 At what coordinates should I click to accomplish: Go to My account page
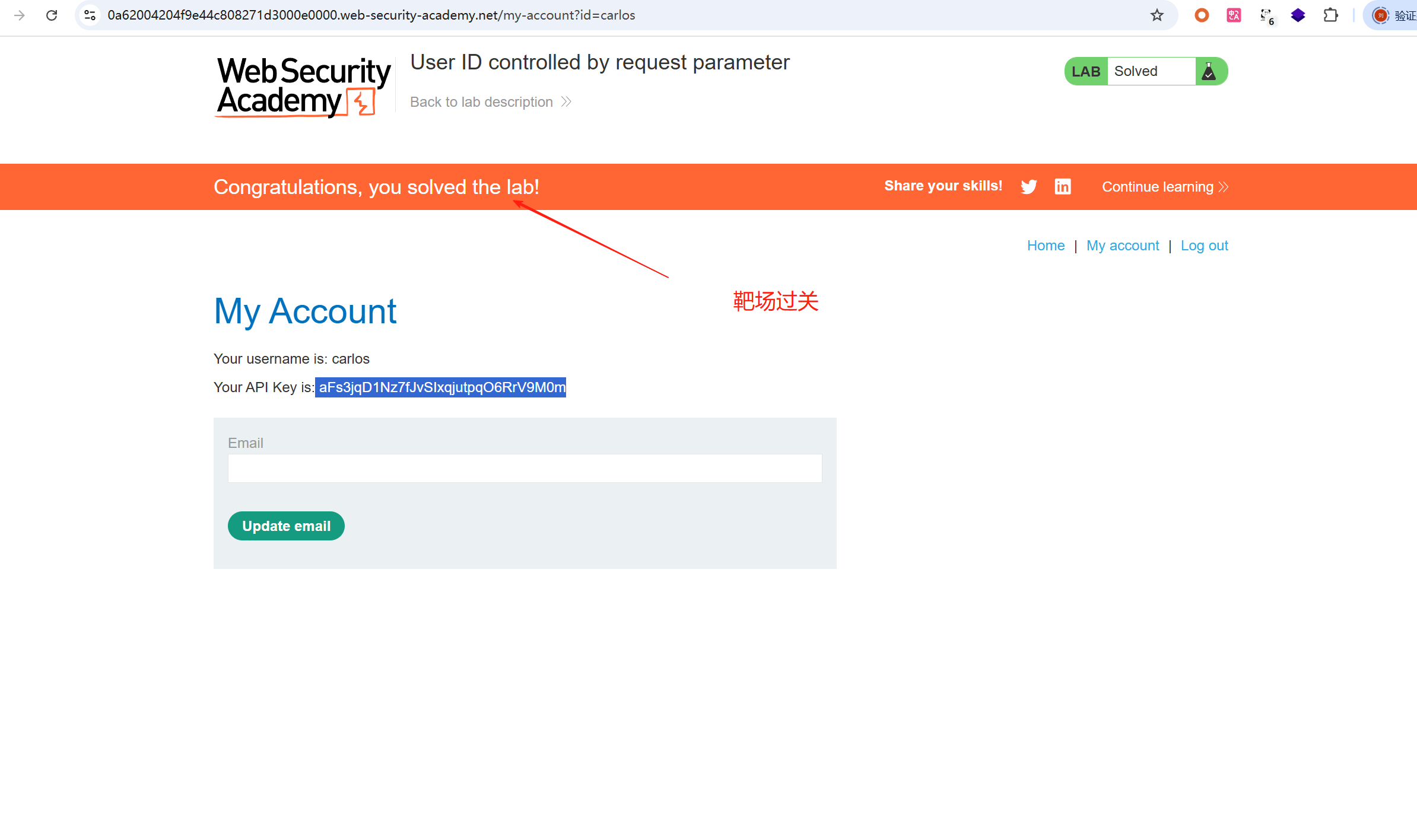(1122, 246)
